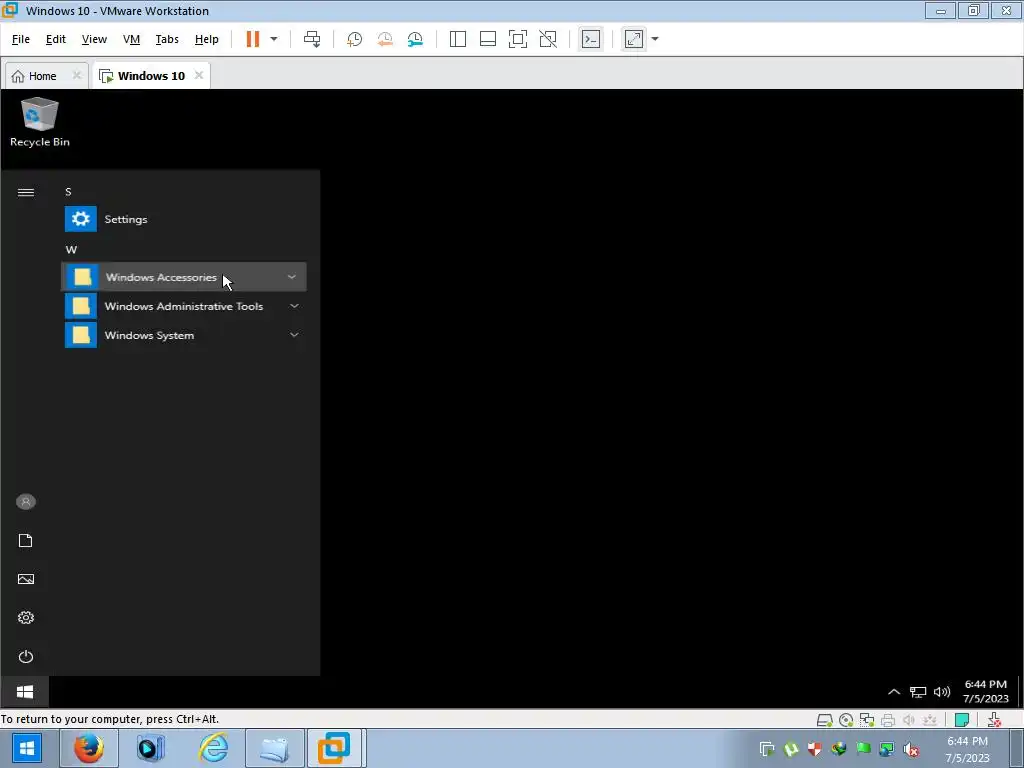The image size is (1024, 768).
Task: Open the stretch options dropdown arrow
Action: tap(655, 39)
